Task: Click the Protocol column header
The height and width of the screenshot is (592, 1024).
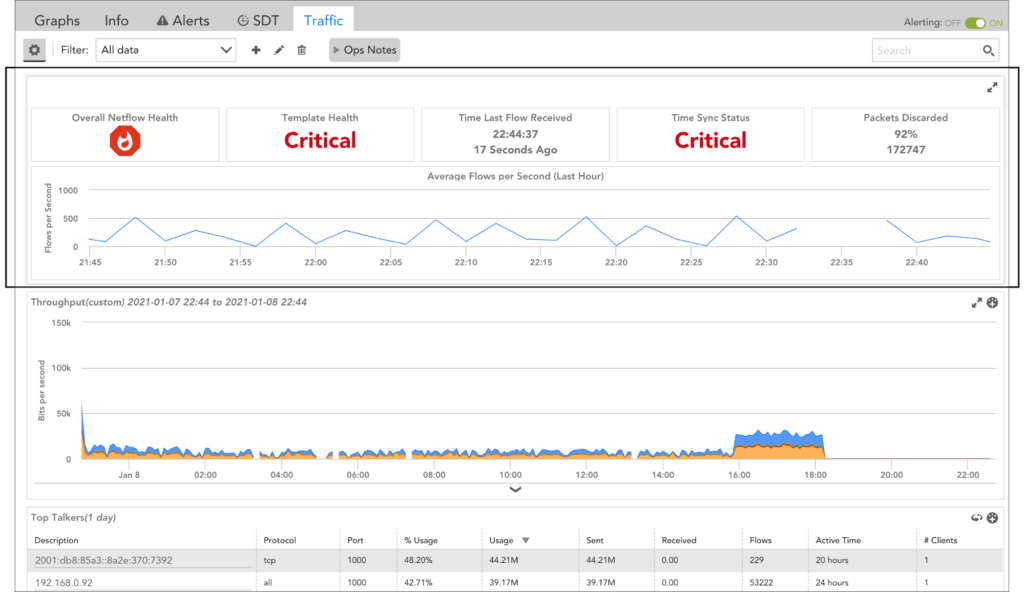Action: [280, 540]
